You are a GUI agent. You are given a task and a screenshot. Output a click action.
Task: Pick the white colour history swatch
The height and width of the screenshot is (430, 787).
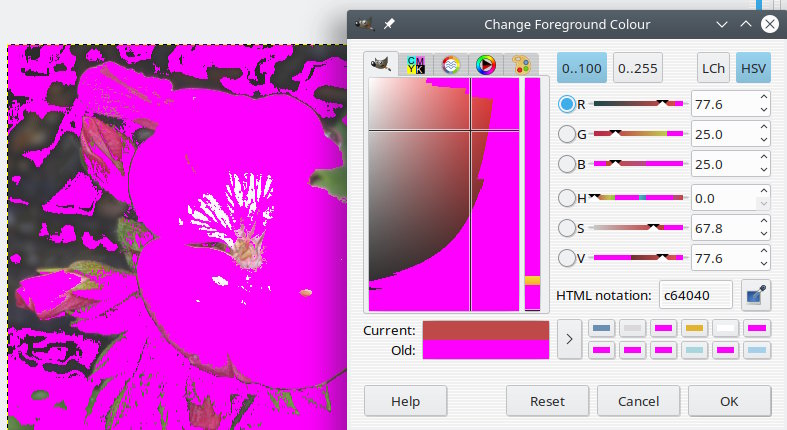pyautogui.click(x=726, y=328)
